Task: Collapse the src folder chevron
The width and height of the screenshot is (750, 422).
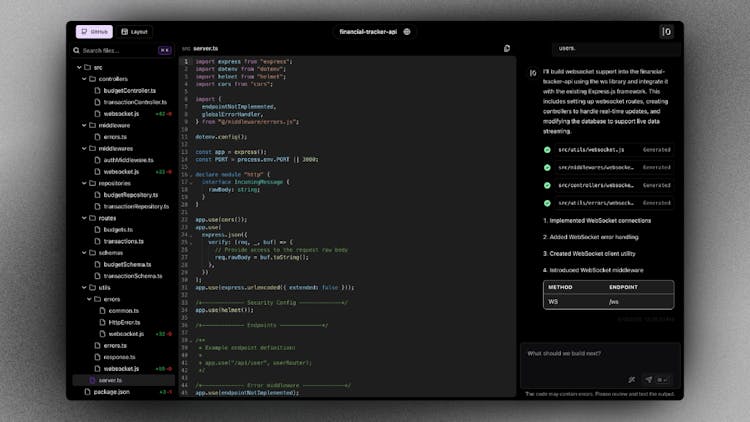Action: [79, 67]
